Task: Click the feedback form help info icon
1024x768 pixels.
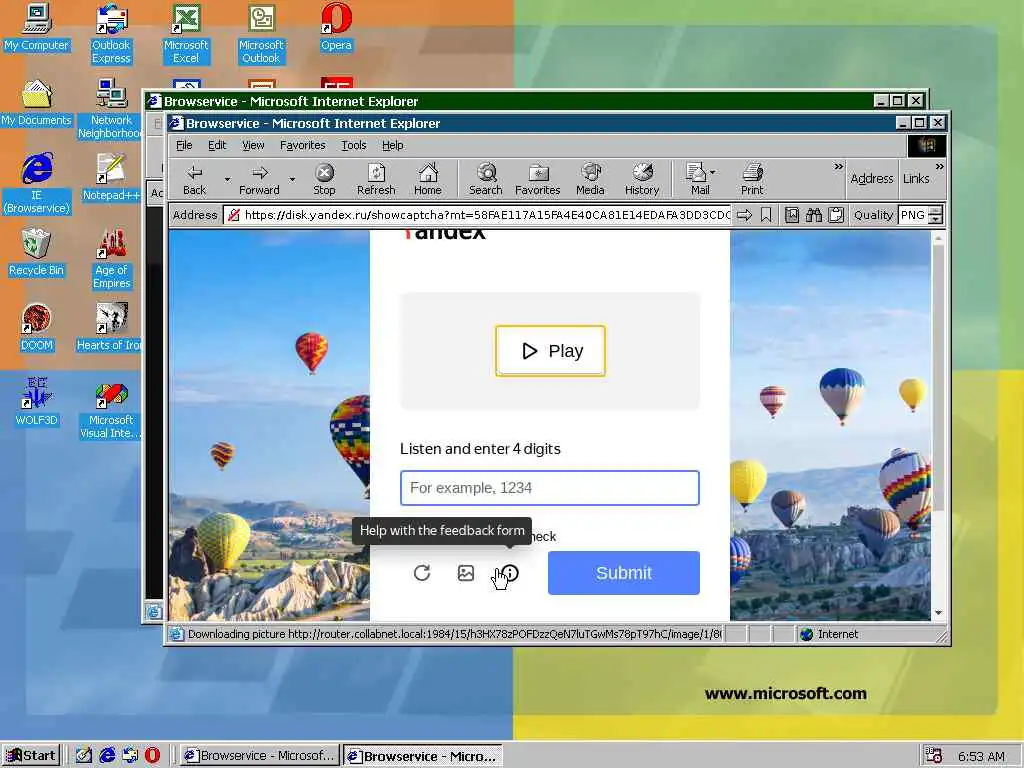Action: 511,573
